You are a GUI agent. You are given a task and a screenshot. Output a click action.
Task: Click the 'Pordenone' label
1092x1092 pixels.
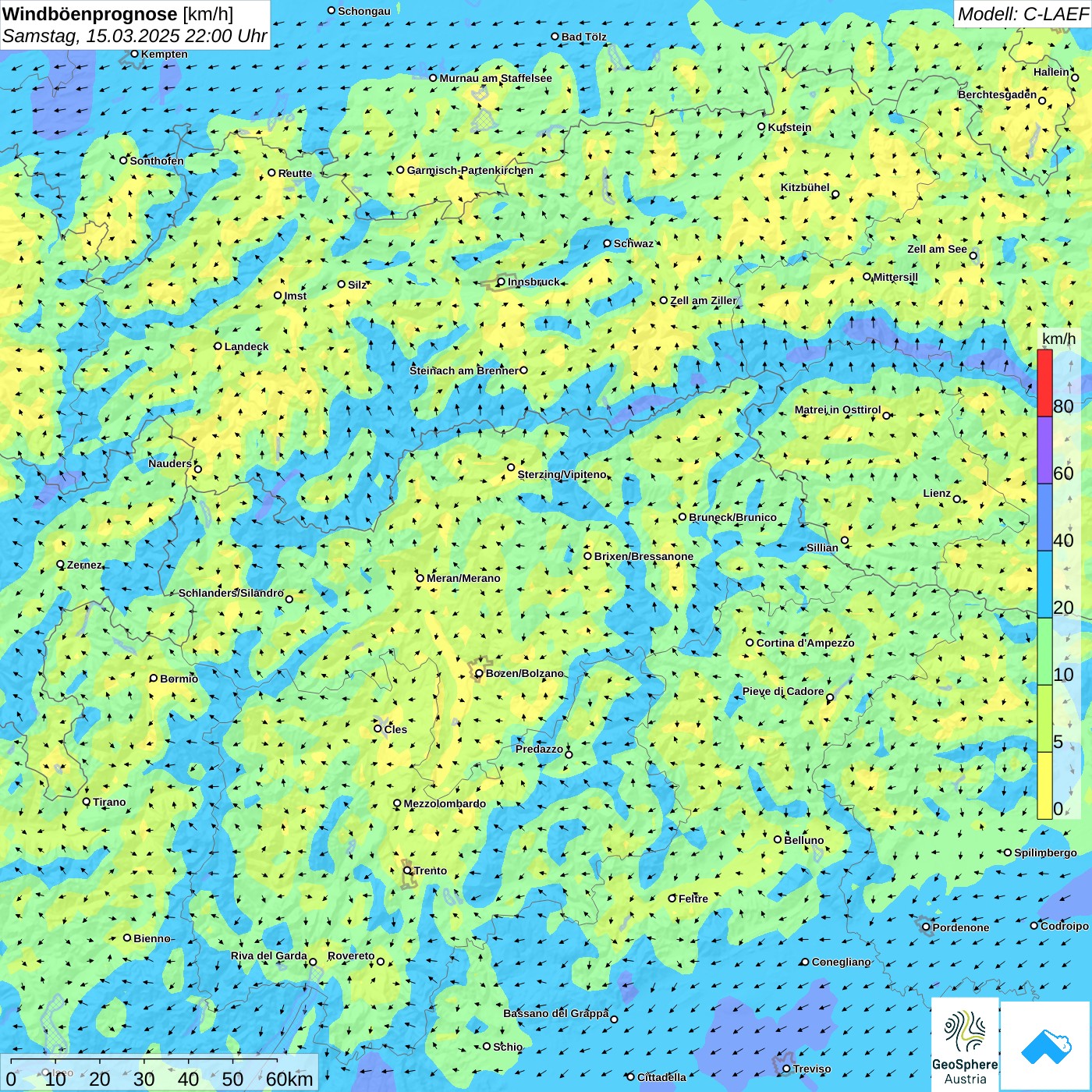click(961, 927)
